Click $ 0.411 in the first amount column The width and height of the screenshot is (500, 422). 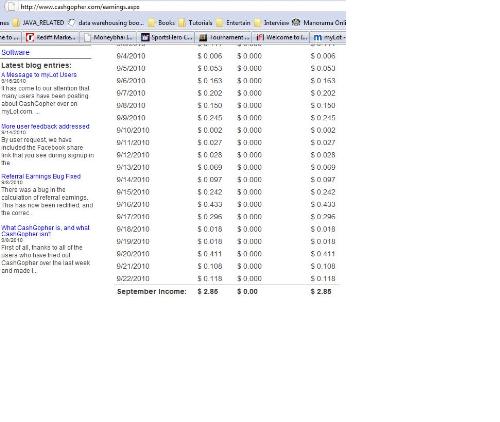(210, 254)
